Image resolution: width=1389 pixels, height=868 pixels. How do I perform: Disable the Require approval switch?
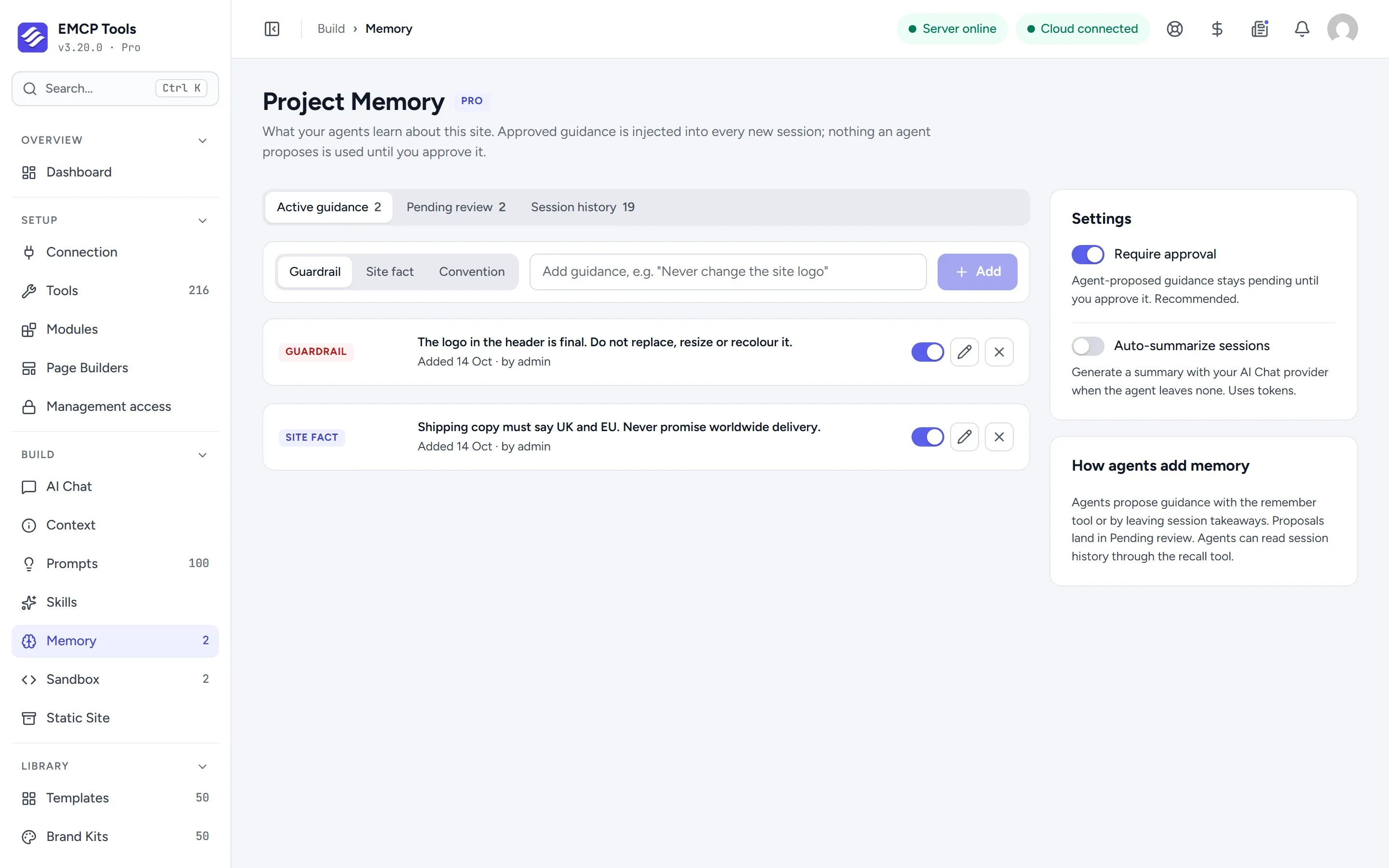tap(1088, 254)
